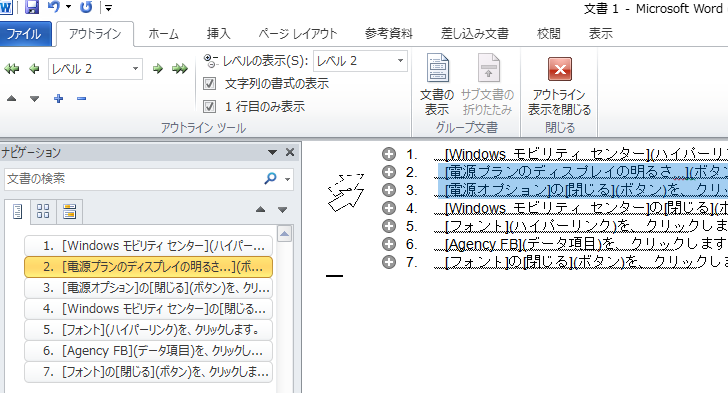The height and width of the screenshot is (393, 728).
Task: Click the 文書の表示 button
Action: pyautogui.click(x=437, y=84)
